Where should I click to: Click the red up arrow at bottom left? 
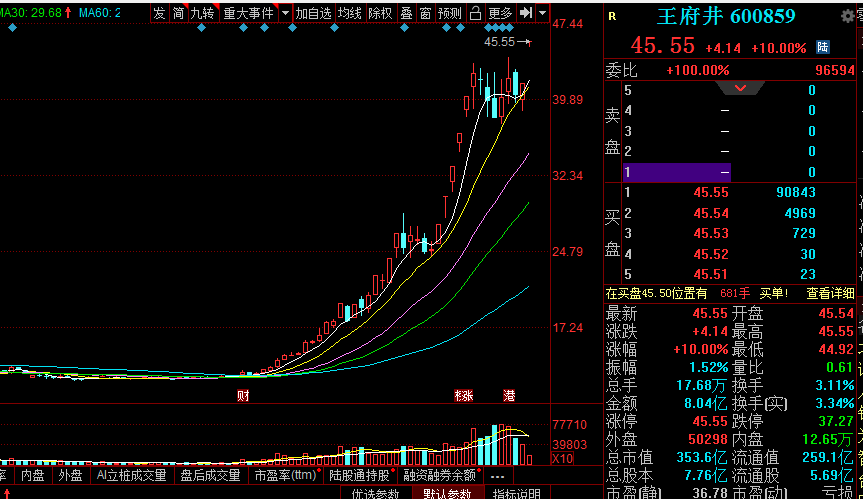(x=7, y=493)
